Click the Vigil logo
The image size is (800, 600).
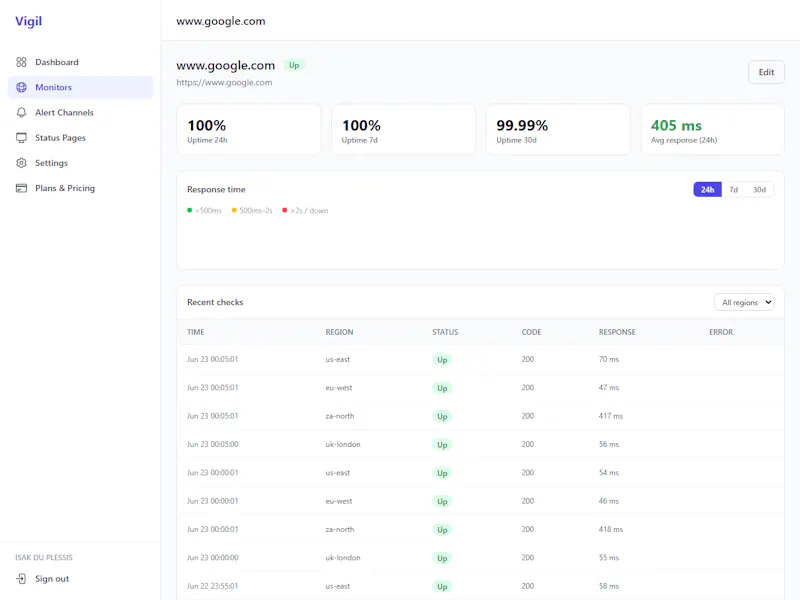pyautogui.click(x=29, y=21)
